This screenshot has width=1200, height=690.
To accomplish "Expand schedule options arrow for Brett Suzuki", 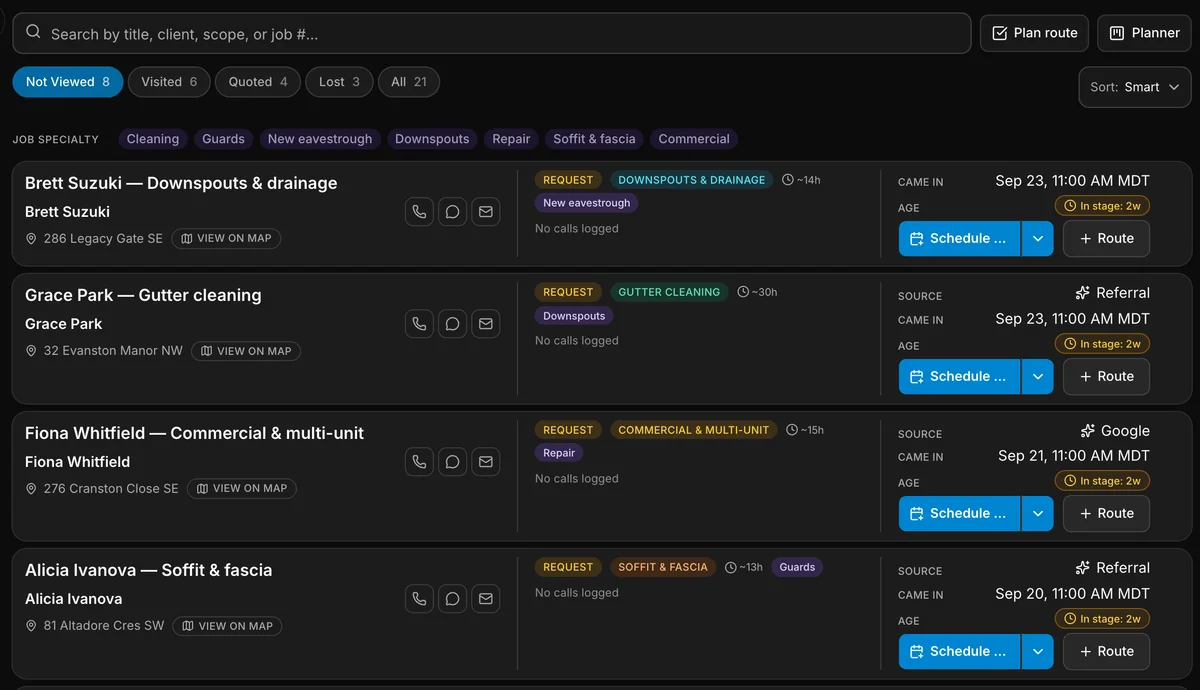I will pos(1037,239).
